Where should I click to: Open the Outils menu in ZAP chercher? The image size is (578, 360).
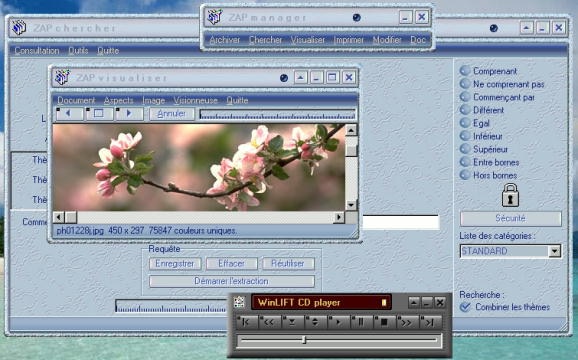coord(78,50)
